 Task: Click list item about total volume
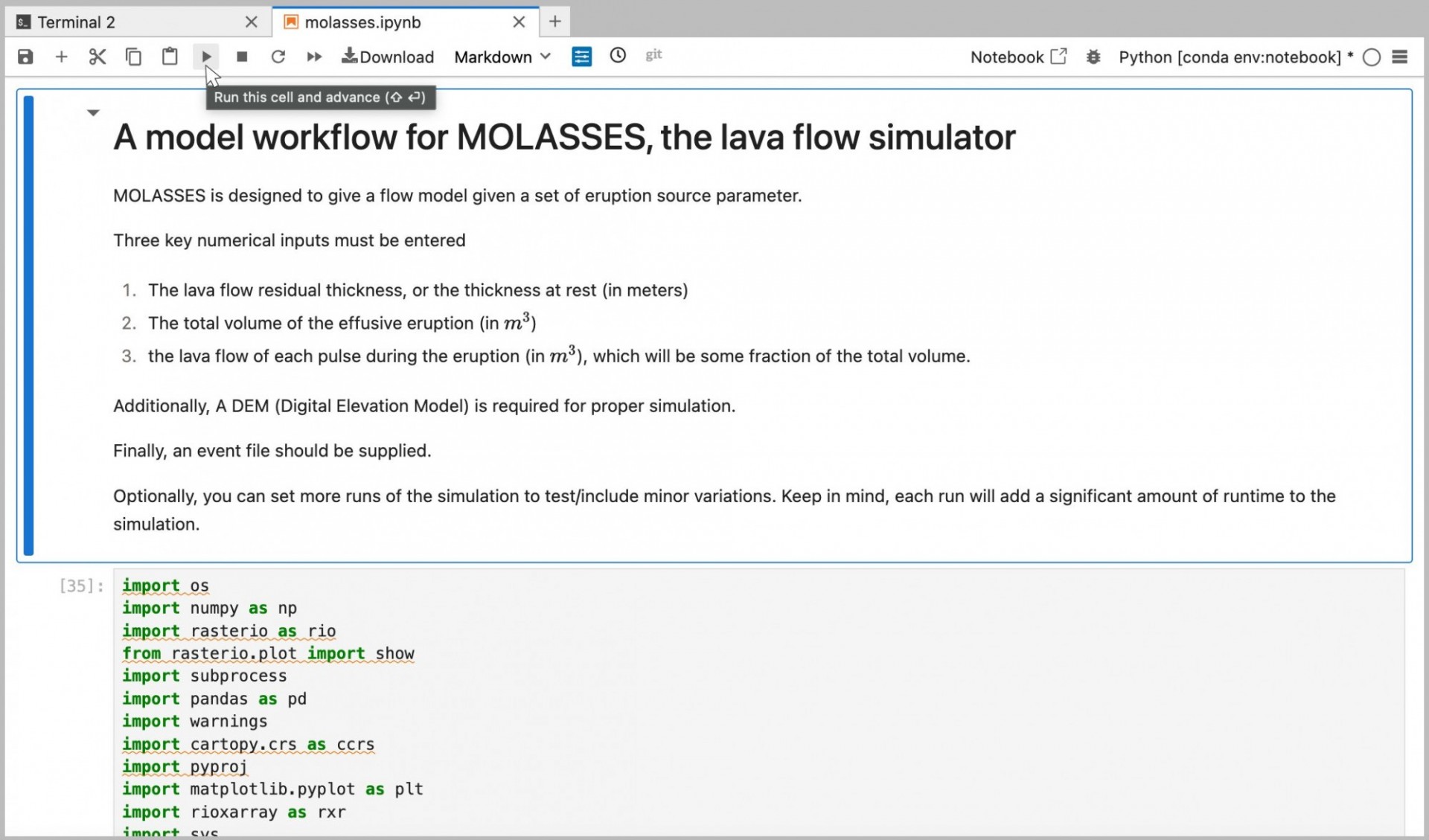click(342, 322)
